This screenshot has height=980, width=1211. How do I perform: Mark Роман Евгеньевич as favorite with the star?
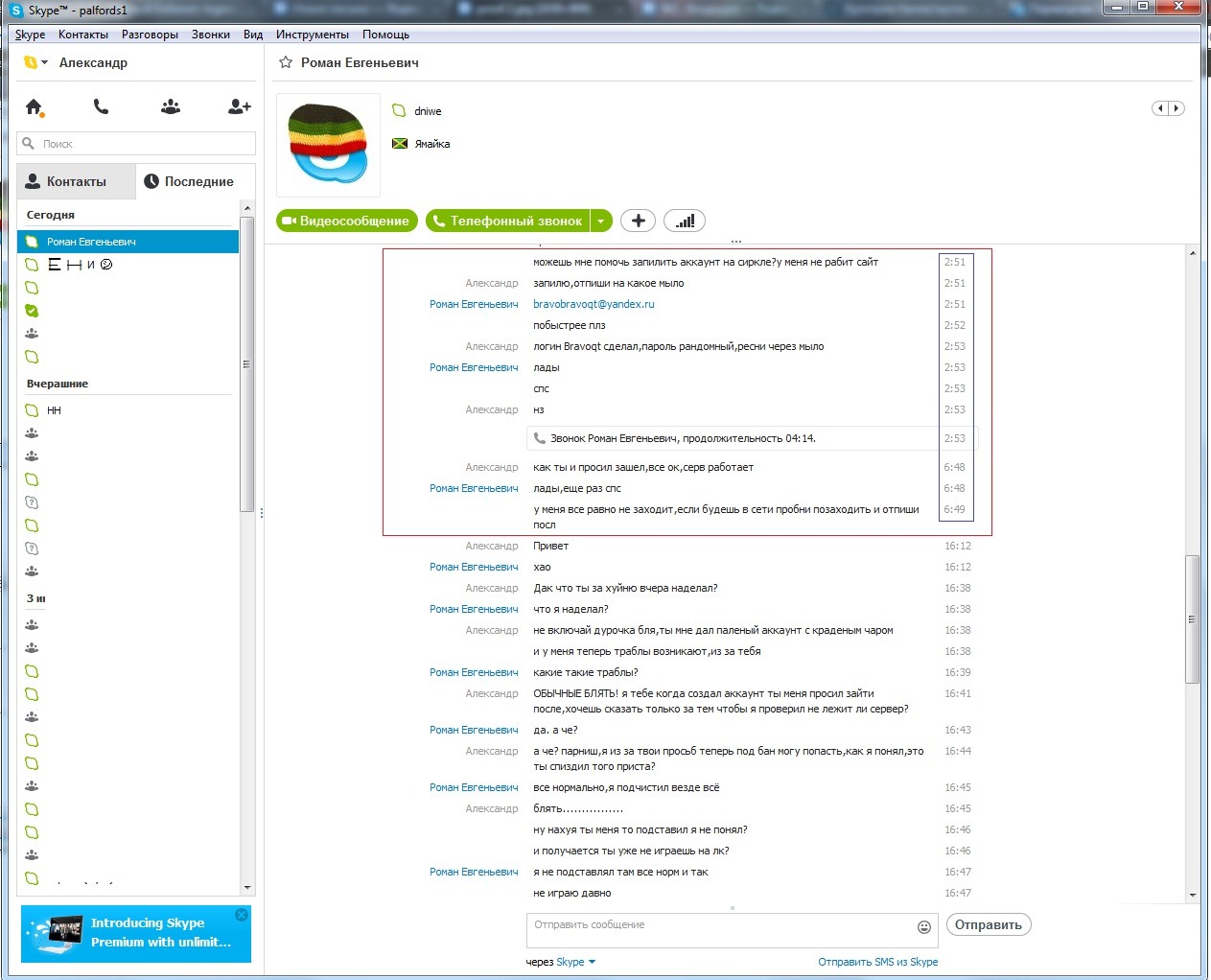[x=285, y=62]
